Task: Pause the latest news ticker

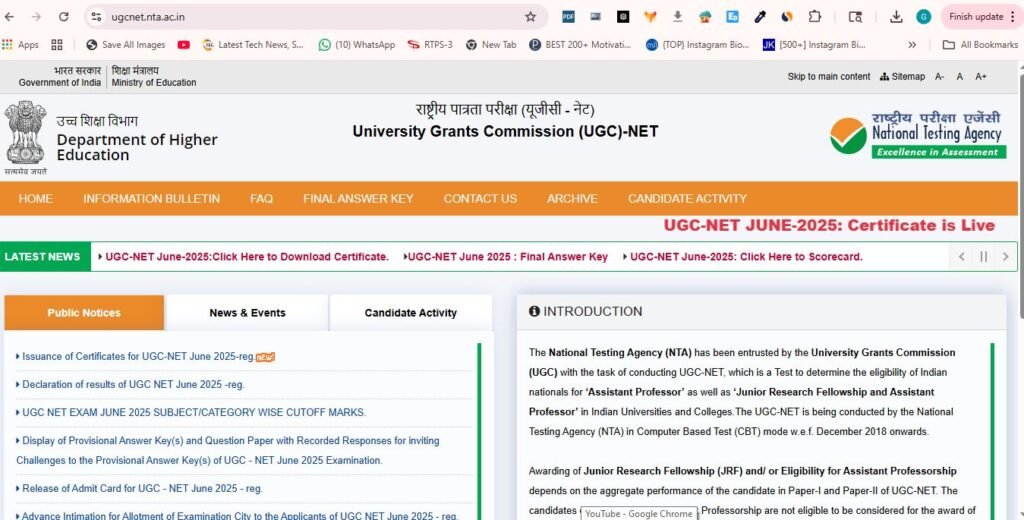Action: coord(984,257)
